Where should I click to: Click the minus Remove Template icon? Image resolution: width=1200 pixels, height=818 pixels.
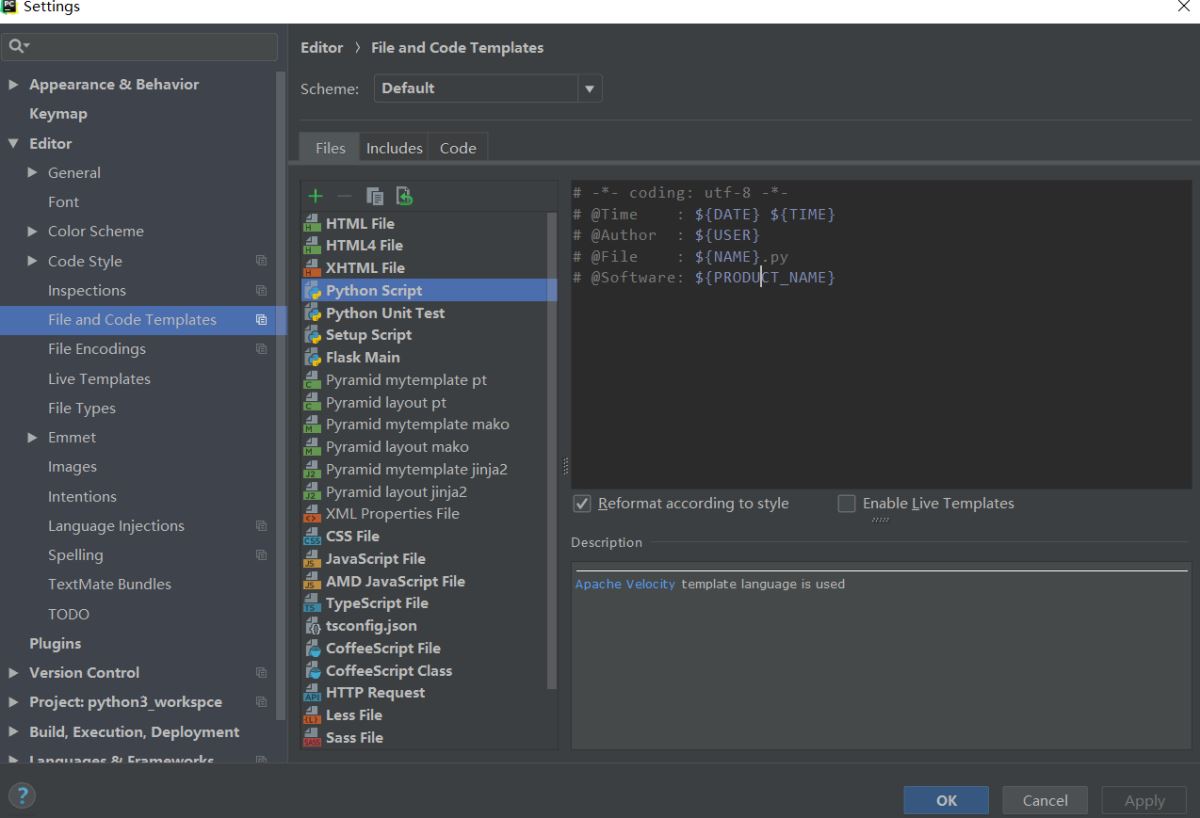pos(344,196)
